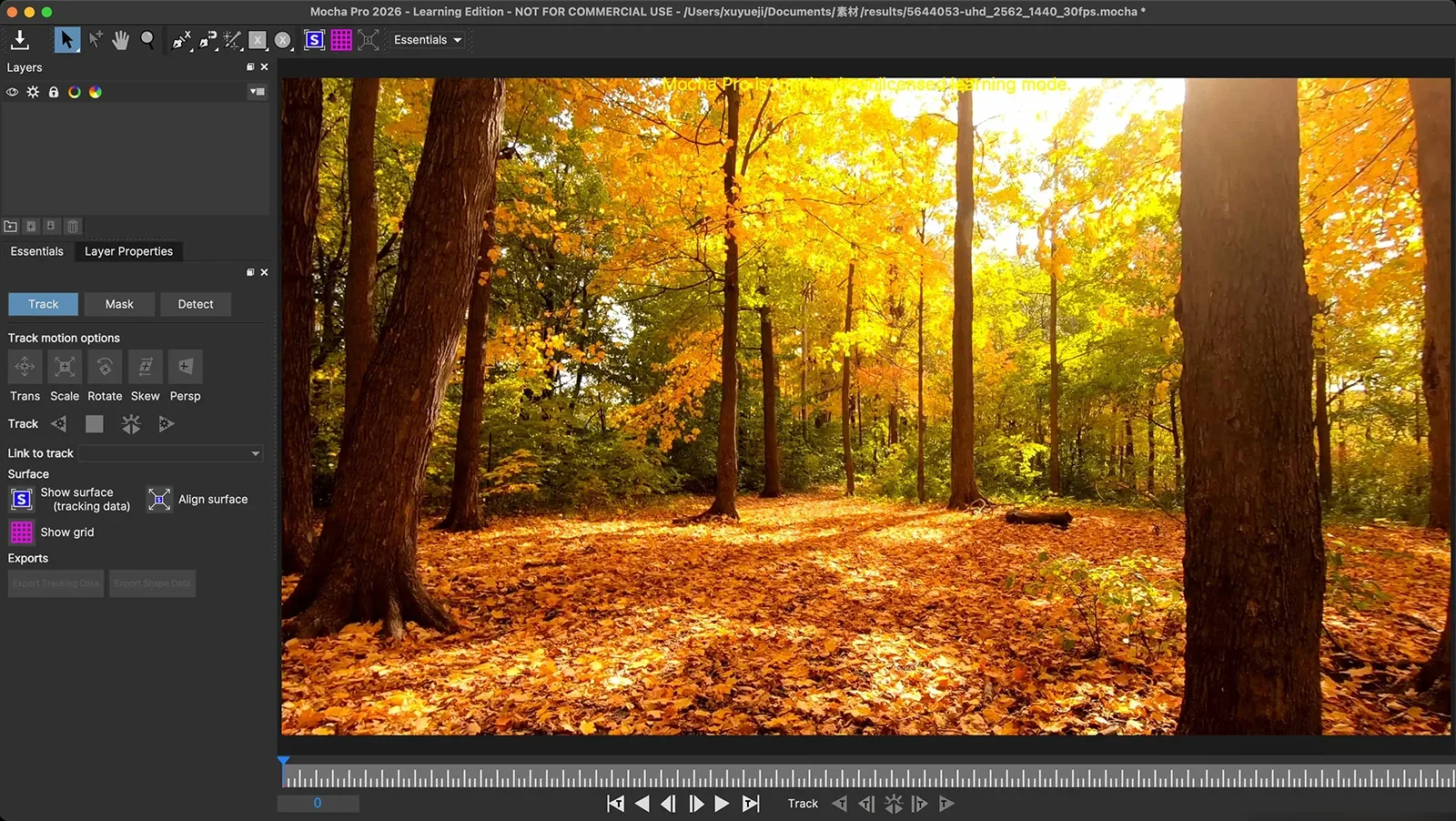Open the Layers panel options menu

pos(258,92)
